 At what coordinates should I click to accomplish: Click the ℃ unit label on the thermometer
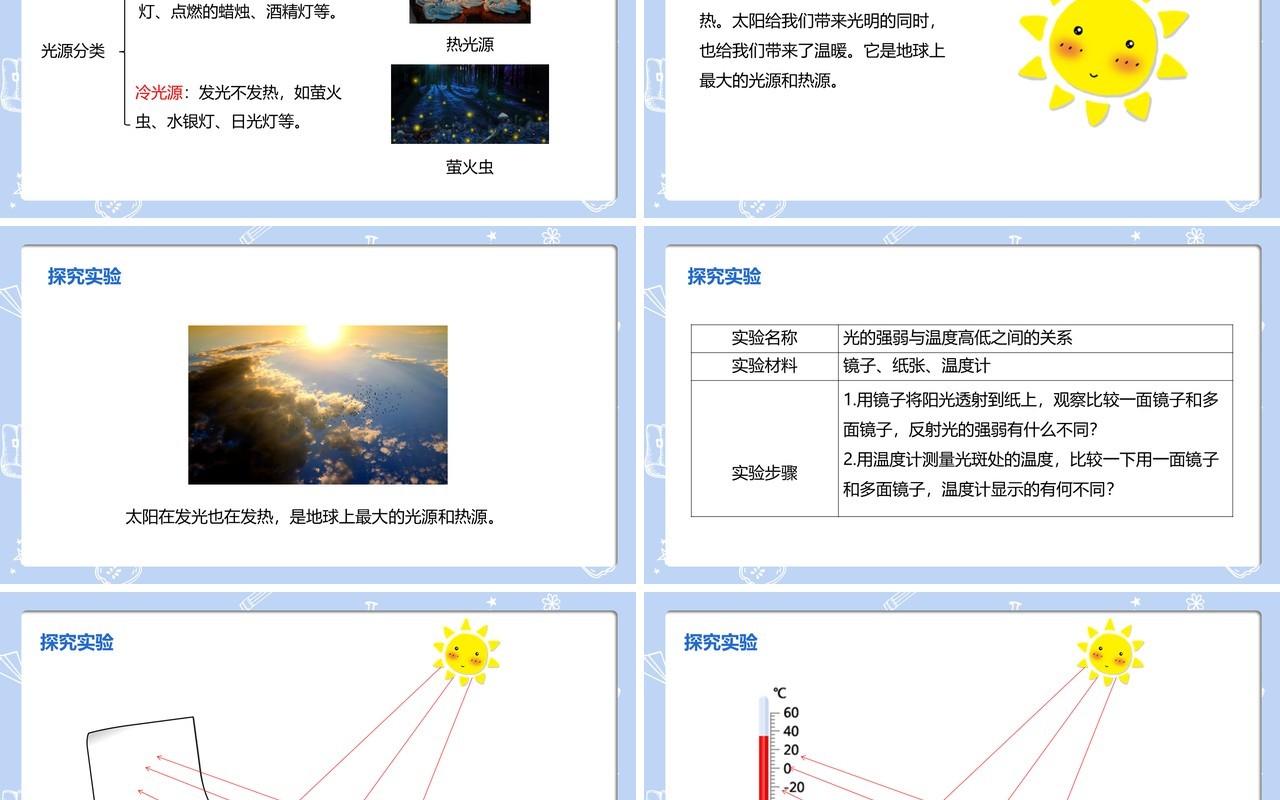pos(779,693)
